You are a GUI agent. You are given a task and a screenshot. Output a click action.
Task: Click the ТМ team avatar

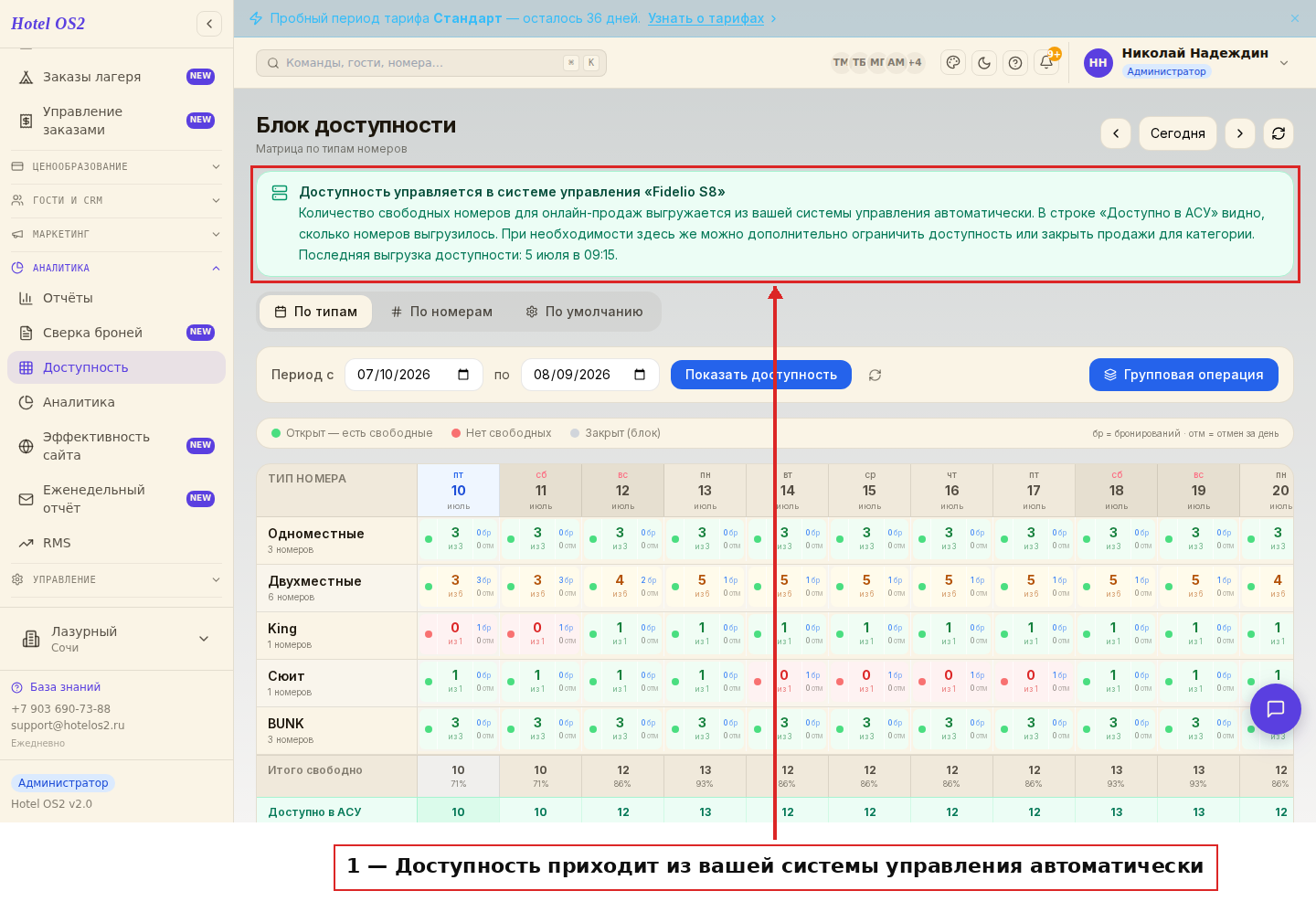[840, 63]
